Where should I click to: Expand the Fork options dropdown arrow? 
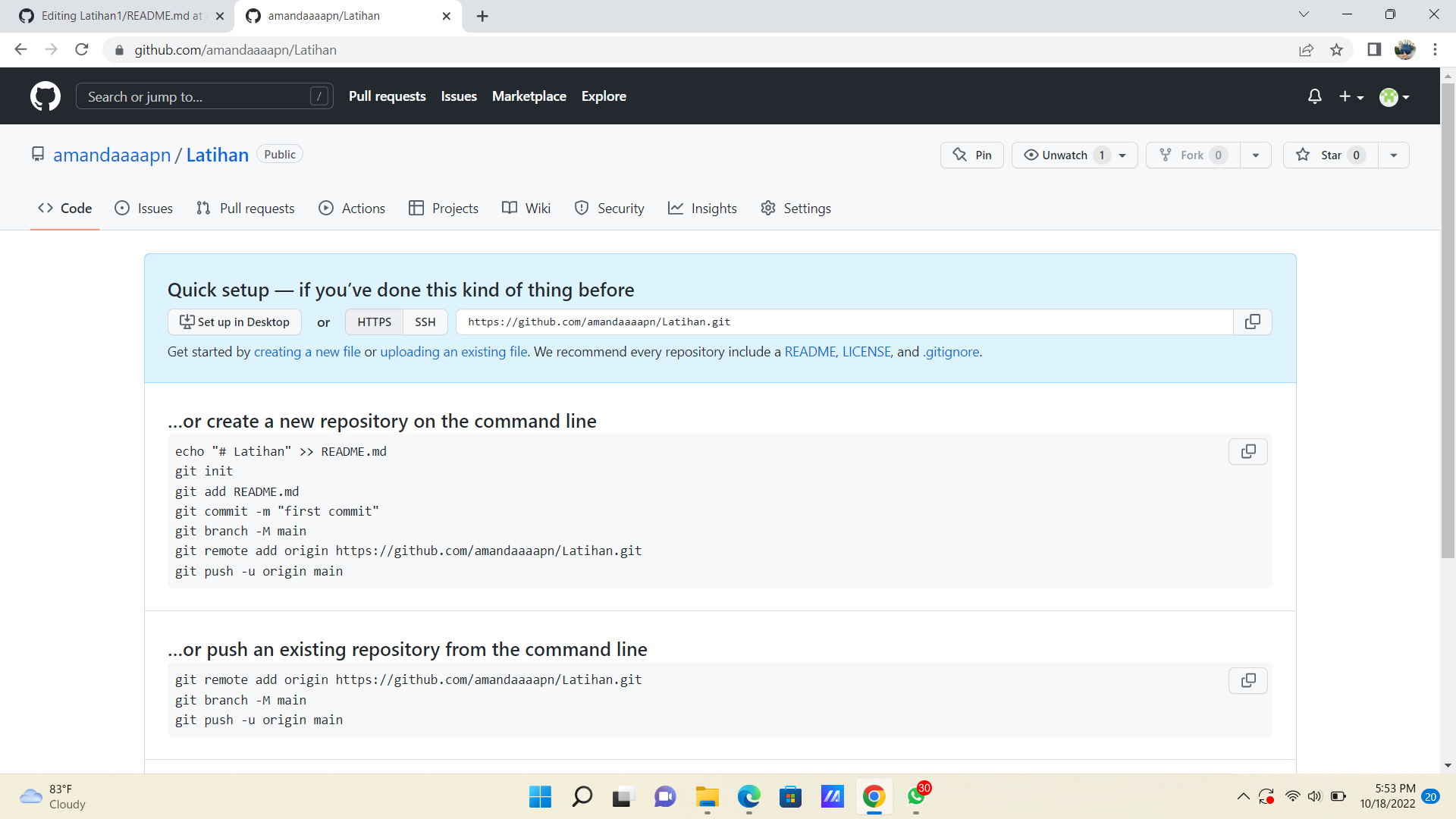coord(1255,155)
